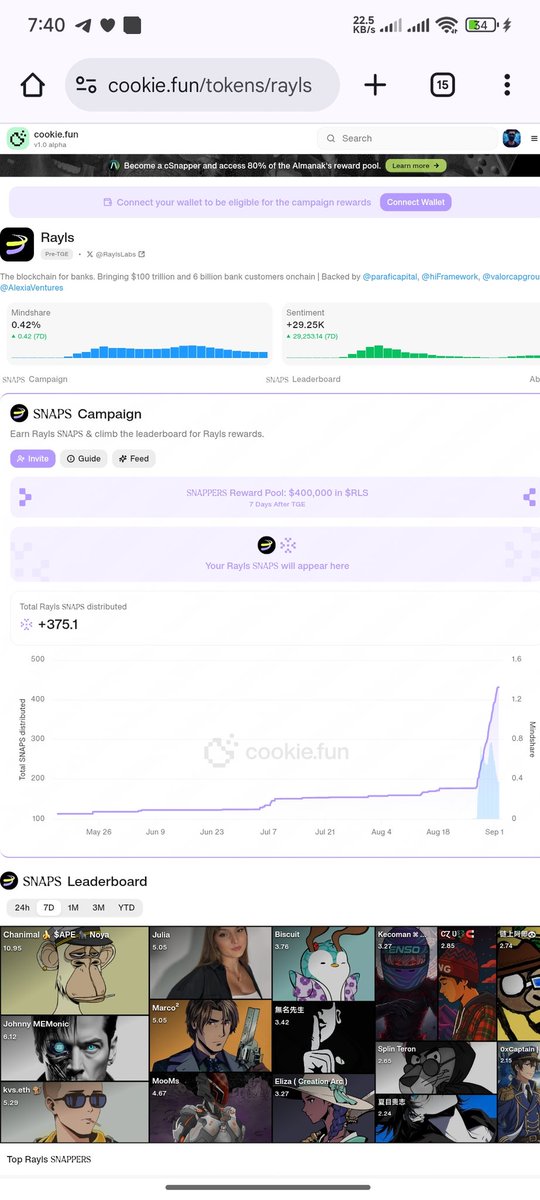Click the Invite button
This screenshot has height=1200, width=540.
(33, 459)
